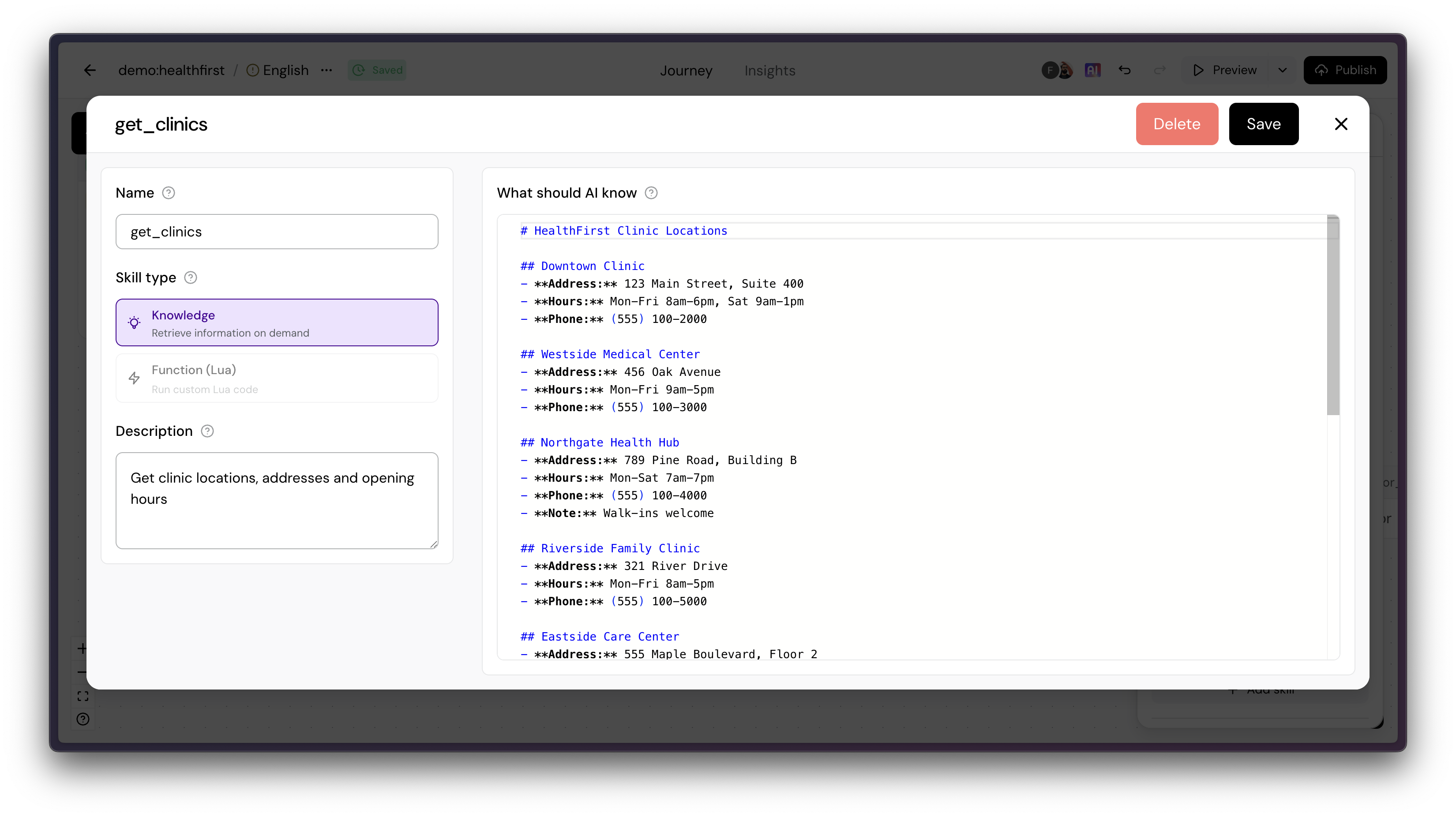Select the Knowledge skill type
Screen dimensions: 1456x817
(277, 322)
